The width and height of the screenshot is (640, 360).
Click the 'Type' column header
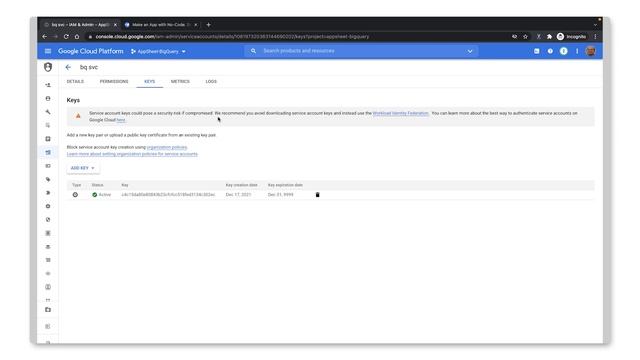pos(77,185)
